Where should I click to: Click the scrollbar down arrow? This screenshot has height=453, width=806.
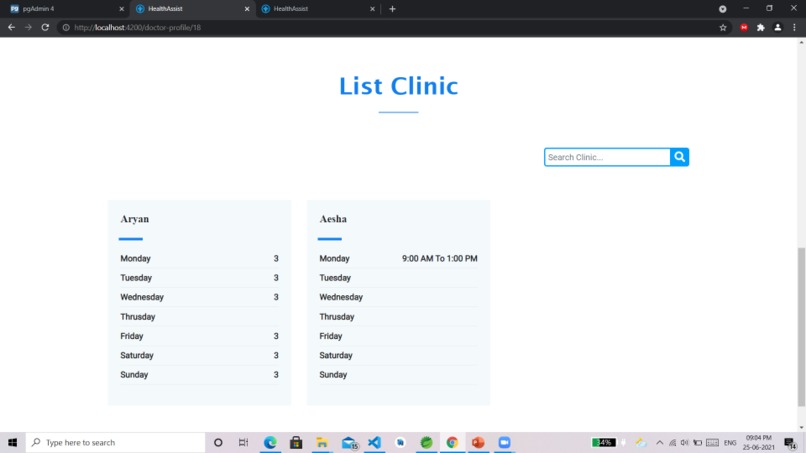(x=801, y=428)
